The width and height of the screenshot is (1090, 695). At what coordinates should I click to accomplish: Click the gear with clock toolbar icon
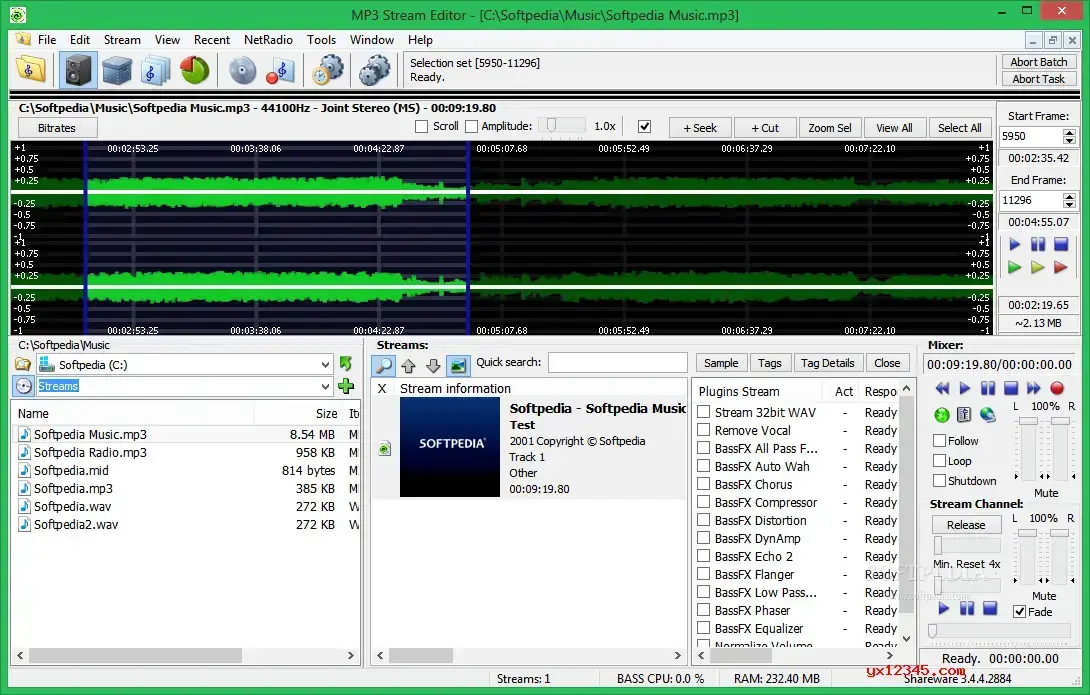click(327, 70)
